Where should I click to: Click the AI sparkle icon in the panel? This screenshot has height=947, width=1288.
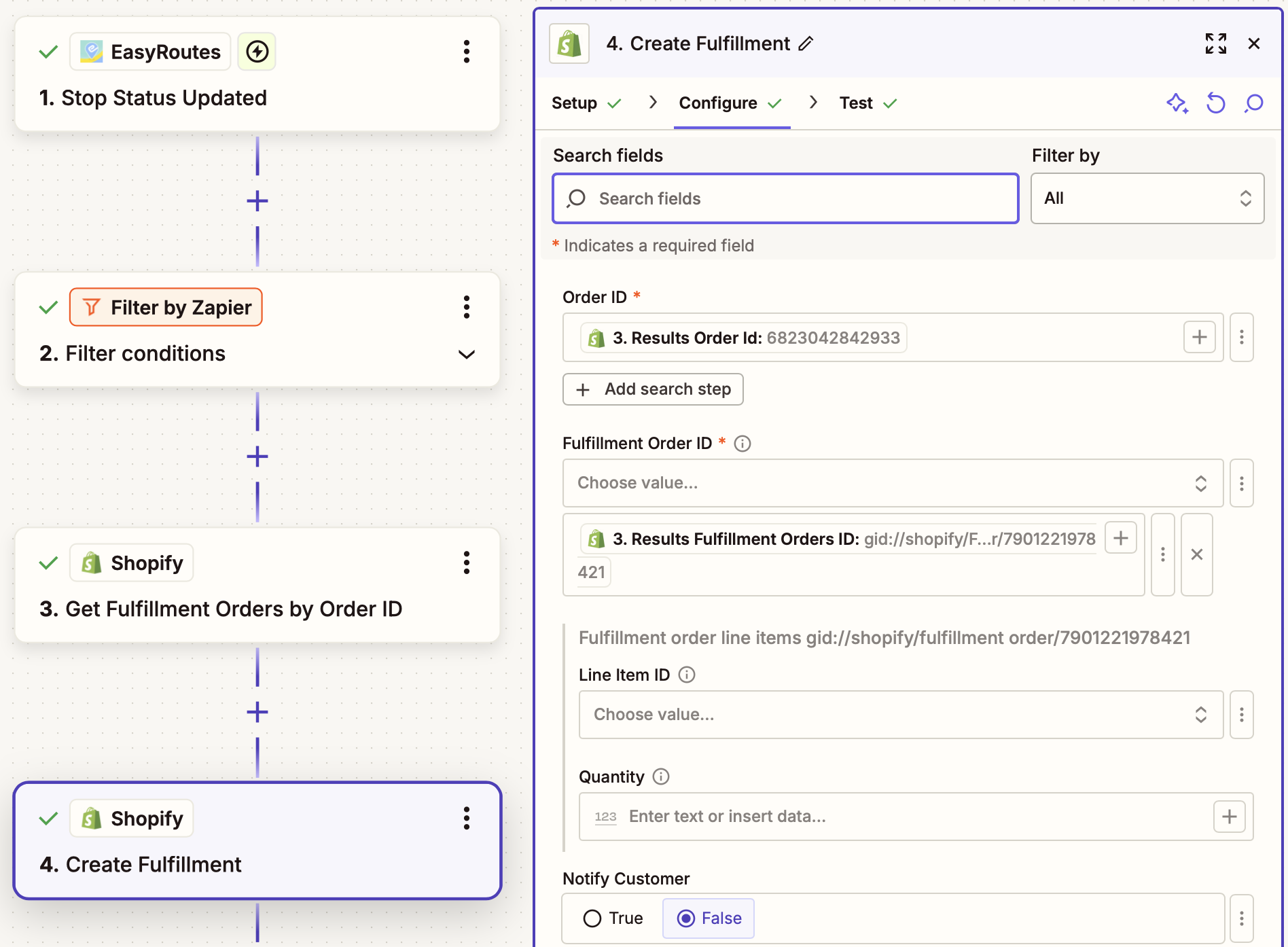[x=1177, y=103]
